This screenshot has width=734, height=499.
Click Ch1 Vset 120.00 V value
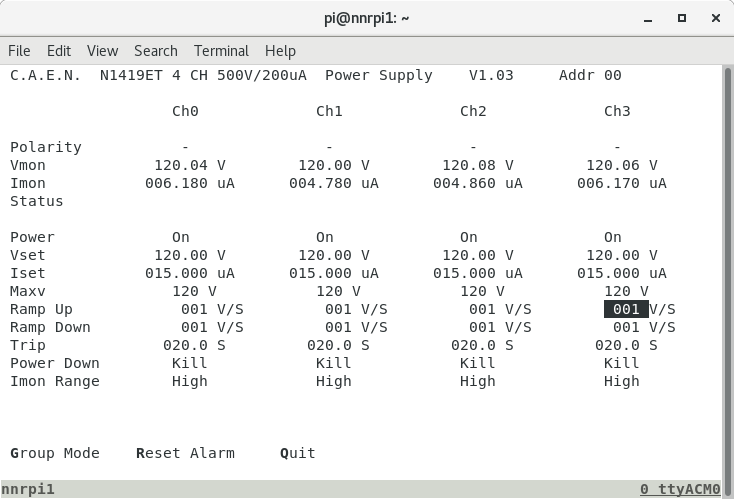point(333,255)
